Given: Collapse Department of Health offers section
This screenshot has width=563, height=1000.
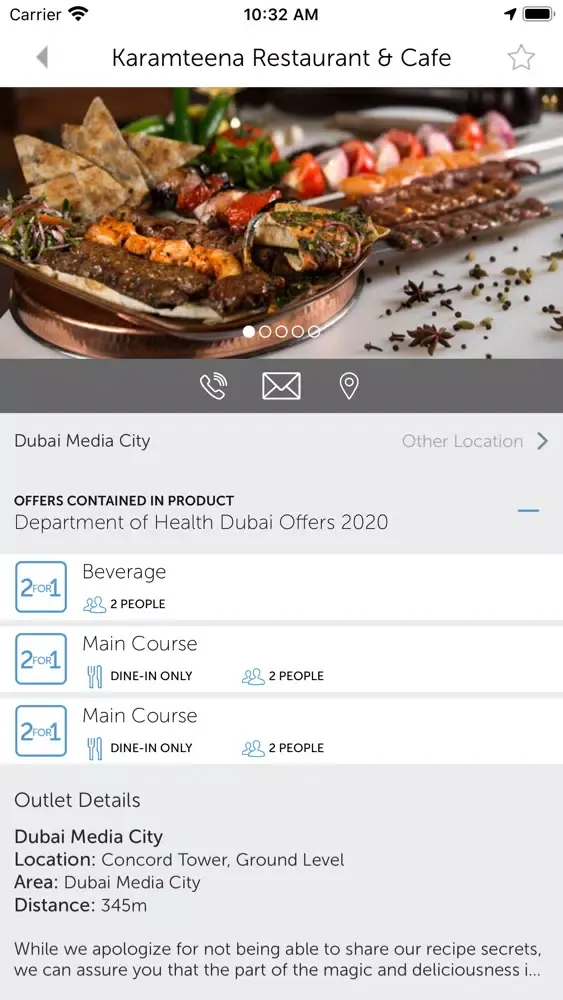Looking at the screenshot, I should point(529,511).
